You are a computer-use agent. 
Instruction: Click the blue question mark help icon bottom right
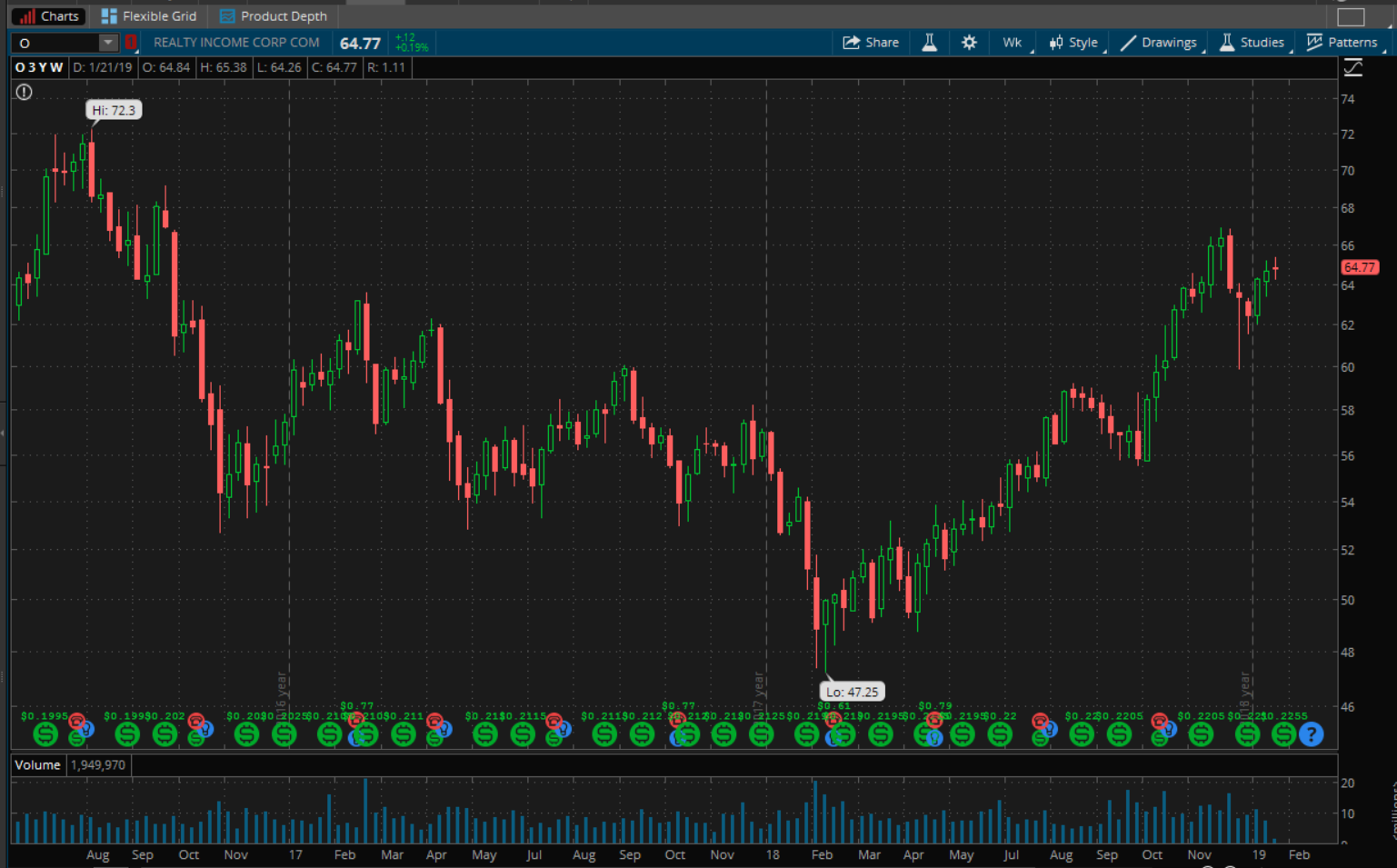(x=1312, y=733)
